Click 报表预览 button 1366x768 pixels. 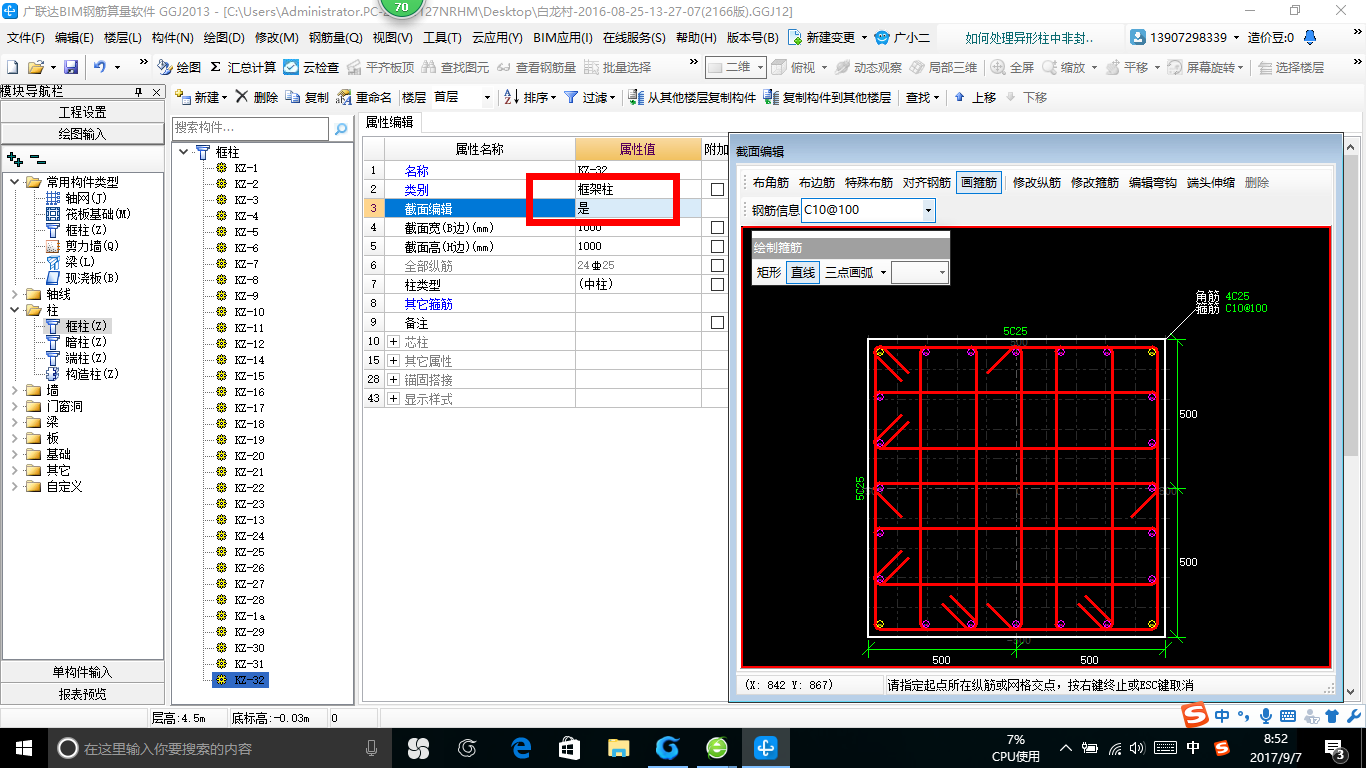coord(82,693)
